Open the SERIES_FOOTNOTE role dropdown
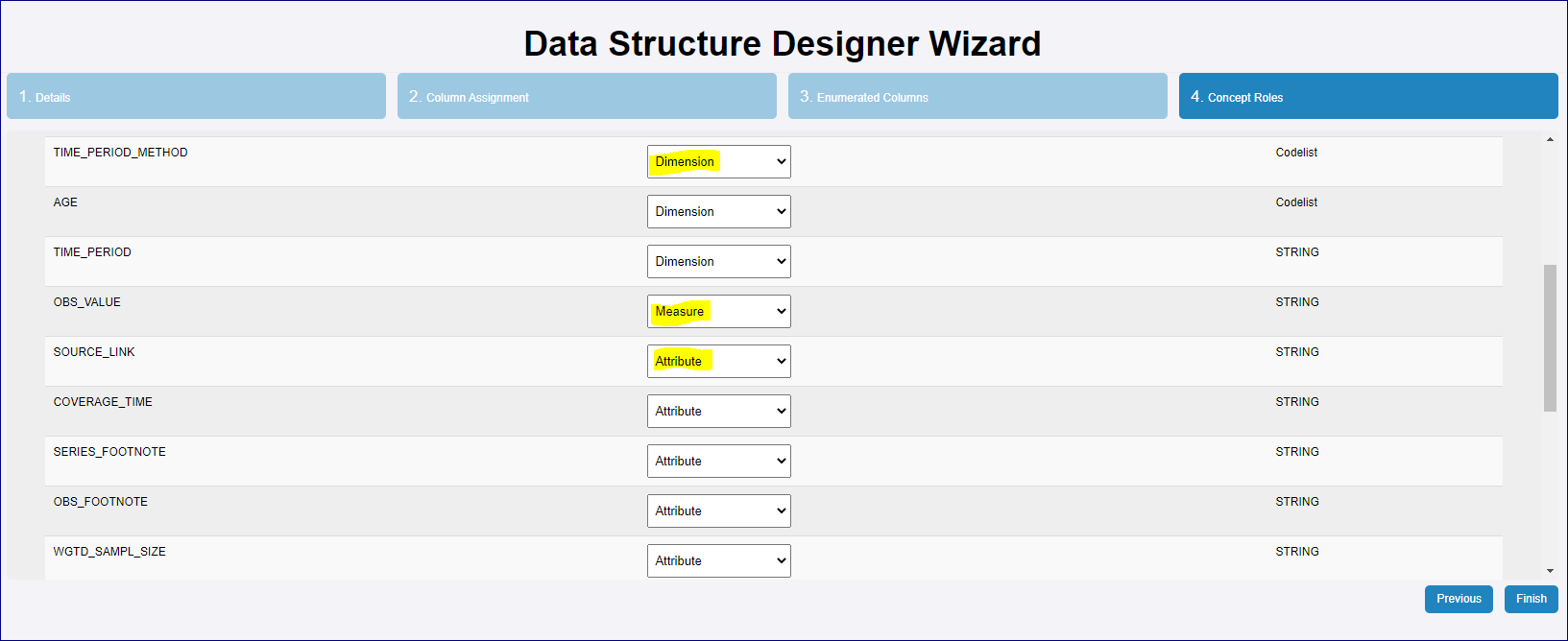Screen dimensions: 1568x641 (x=718, y=462)
